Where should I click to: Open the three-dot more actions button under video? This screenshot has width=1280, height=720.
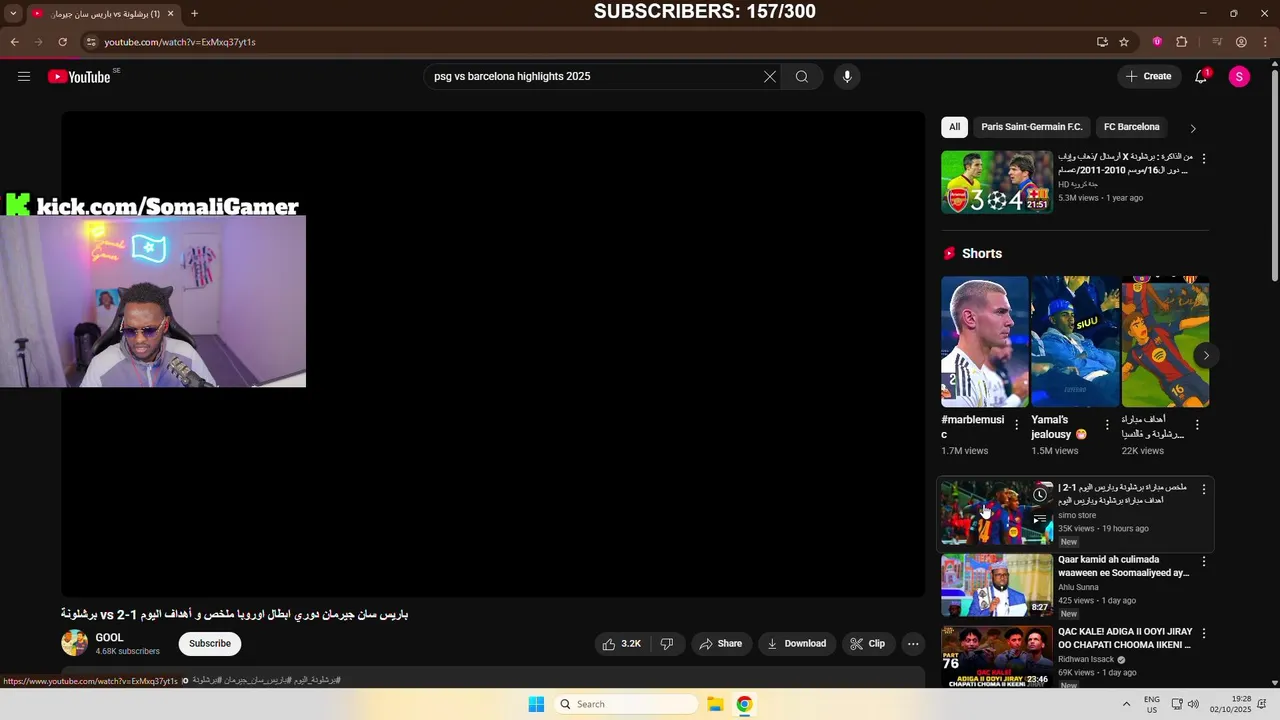coord(913,644)
